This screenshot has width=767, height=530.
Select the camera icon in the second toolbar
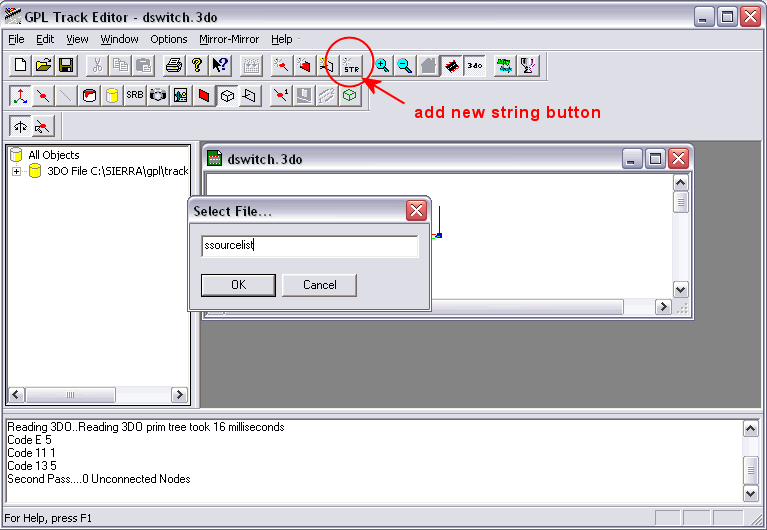(158, 96)
